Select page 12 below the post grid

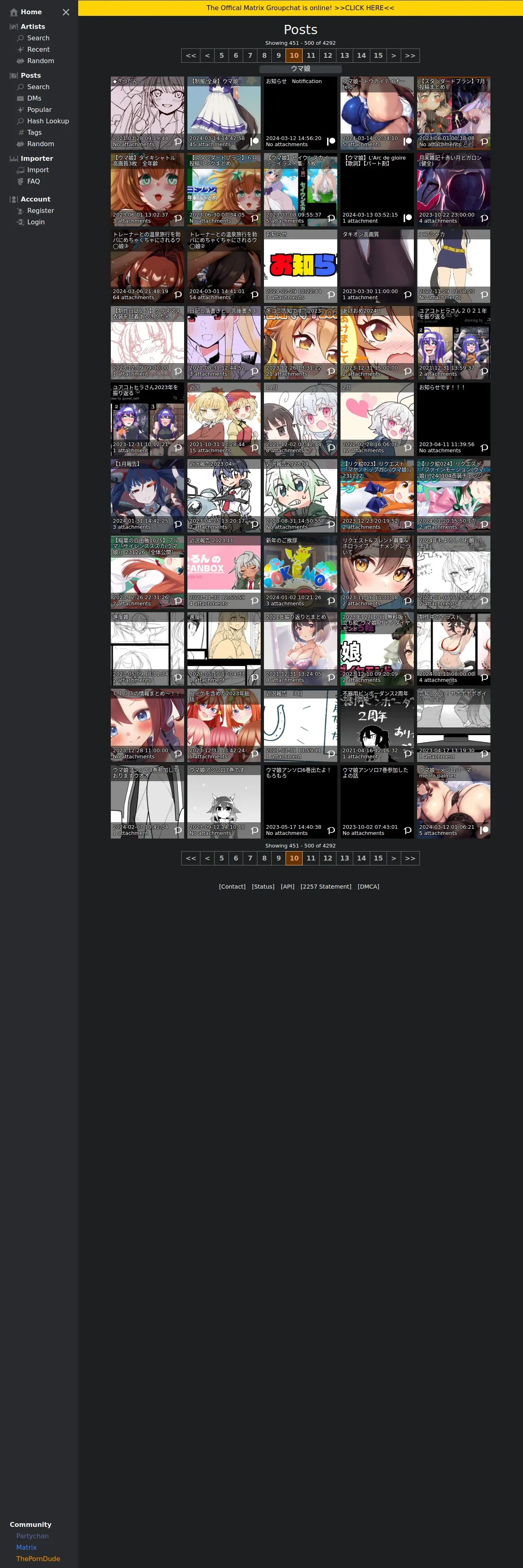[x=327, y=858]
